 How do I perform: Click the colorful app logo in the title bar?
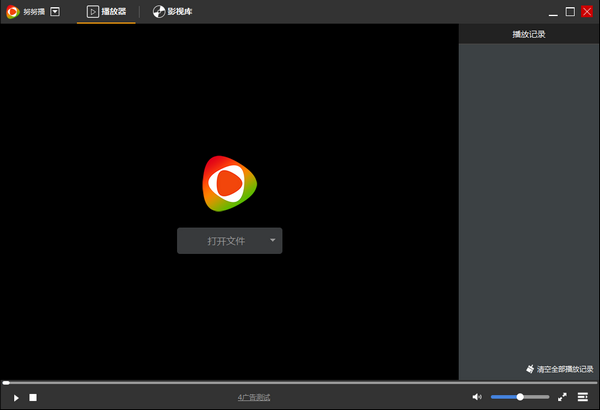coord(12,12)
